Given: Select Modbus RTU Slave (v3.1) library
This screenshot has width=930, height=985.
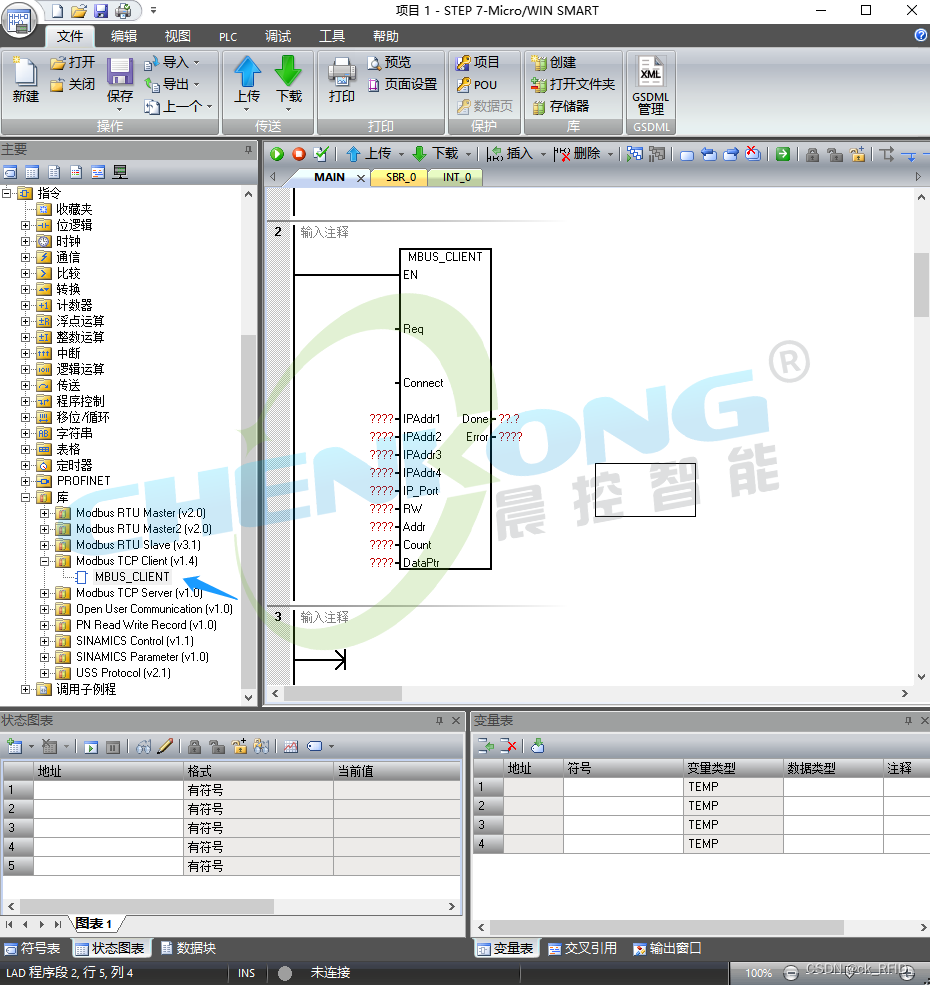Looking at the screenshot, I should tap(138, 545).
